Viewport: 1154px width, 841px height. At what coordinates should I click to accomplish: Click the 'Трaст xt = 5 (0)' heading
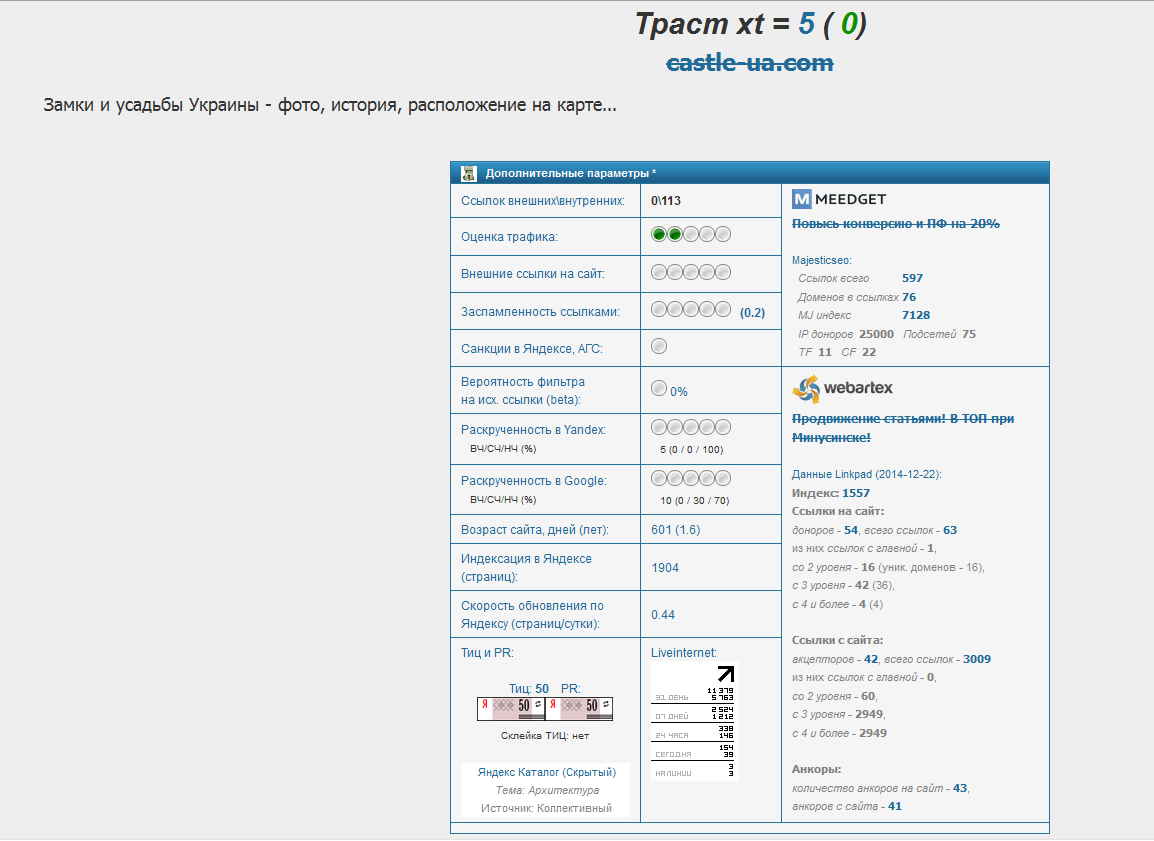(x=751, y=24)
